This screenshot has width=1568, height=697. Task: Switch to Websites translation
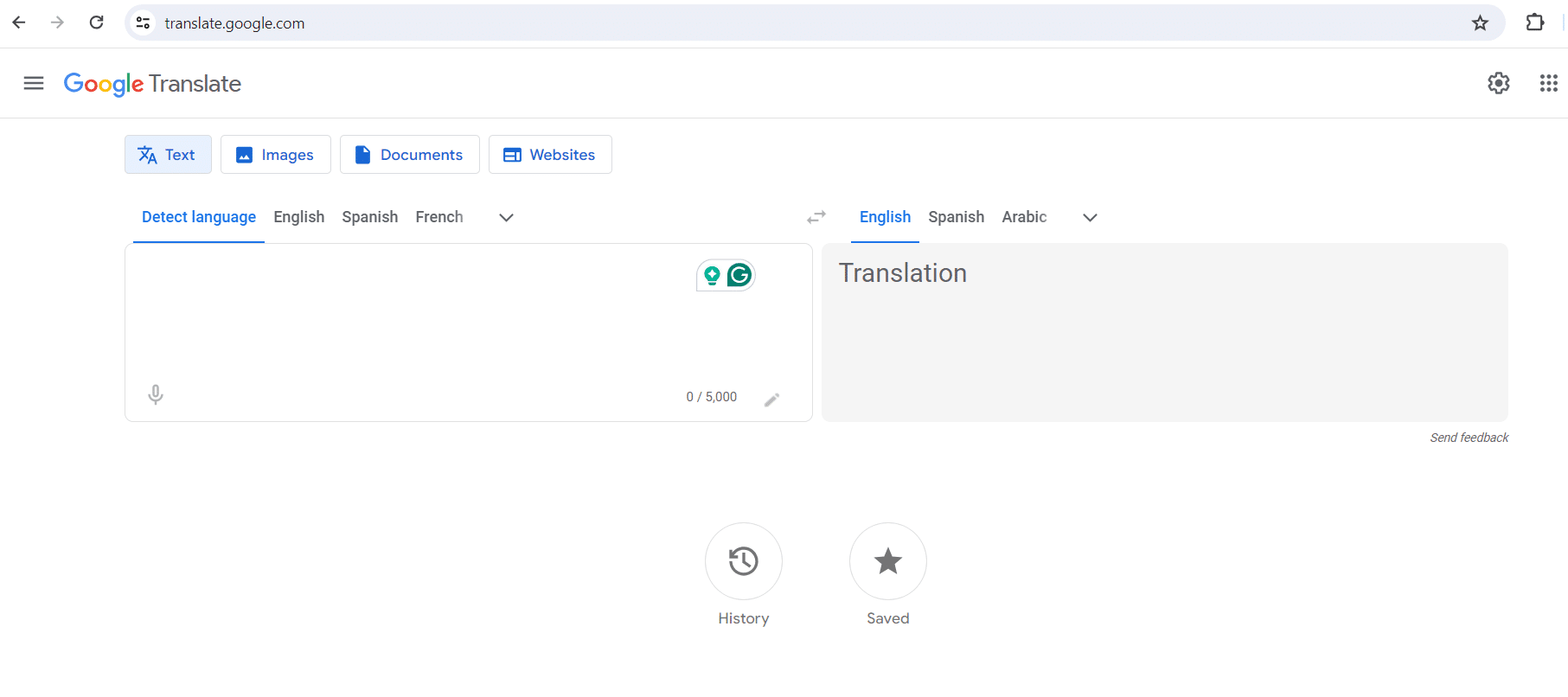click(x=550, y=155)
